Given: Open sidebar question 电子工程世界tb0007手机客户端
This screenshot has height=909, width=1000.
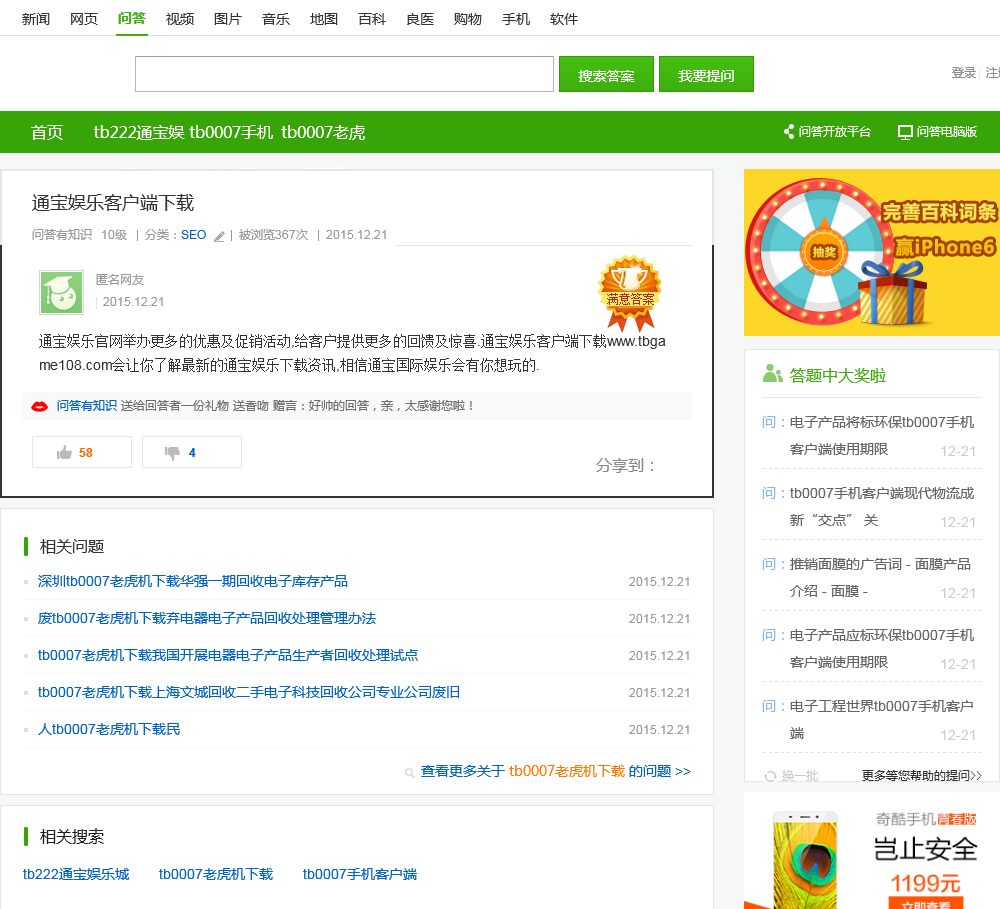Looking at the screenshot, I should [881, 719].
